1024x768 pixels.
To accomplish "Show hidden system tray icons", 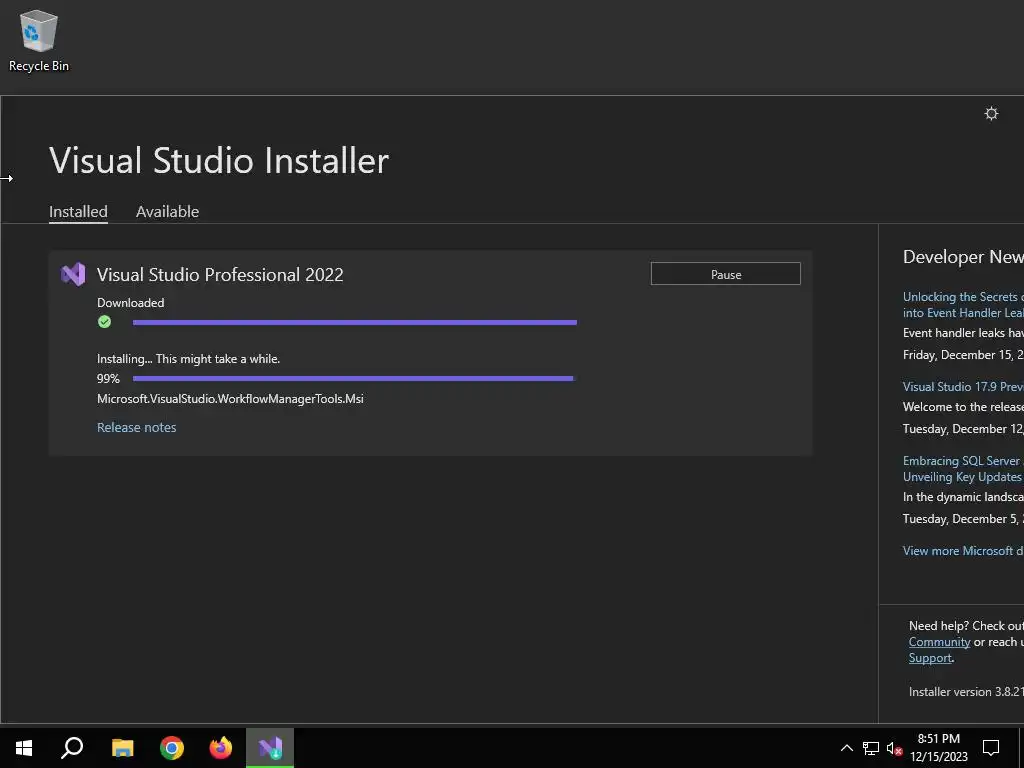I will click(846, 748).
